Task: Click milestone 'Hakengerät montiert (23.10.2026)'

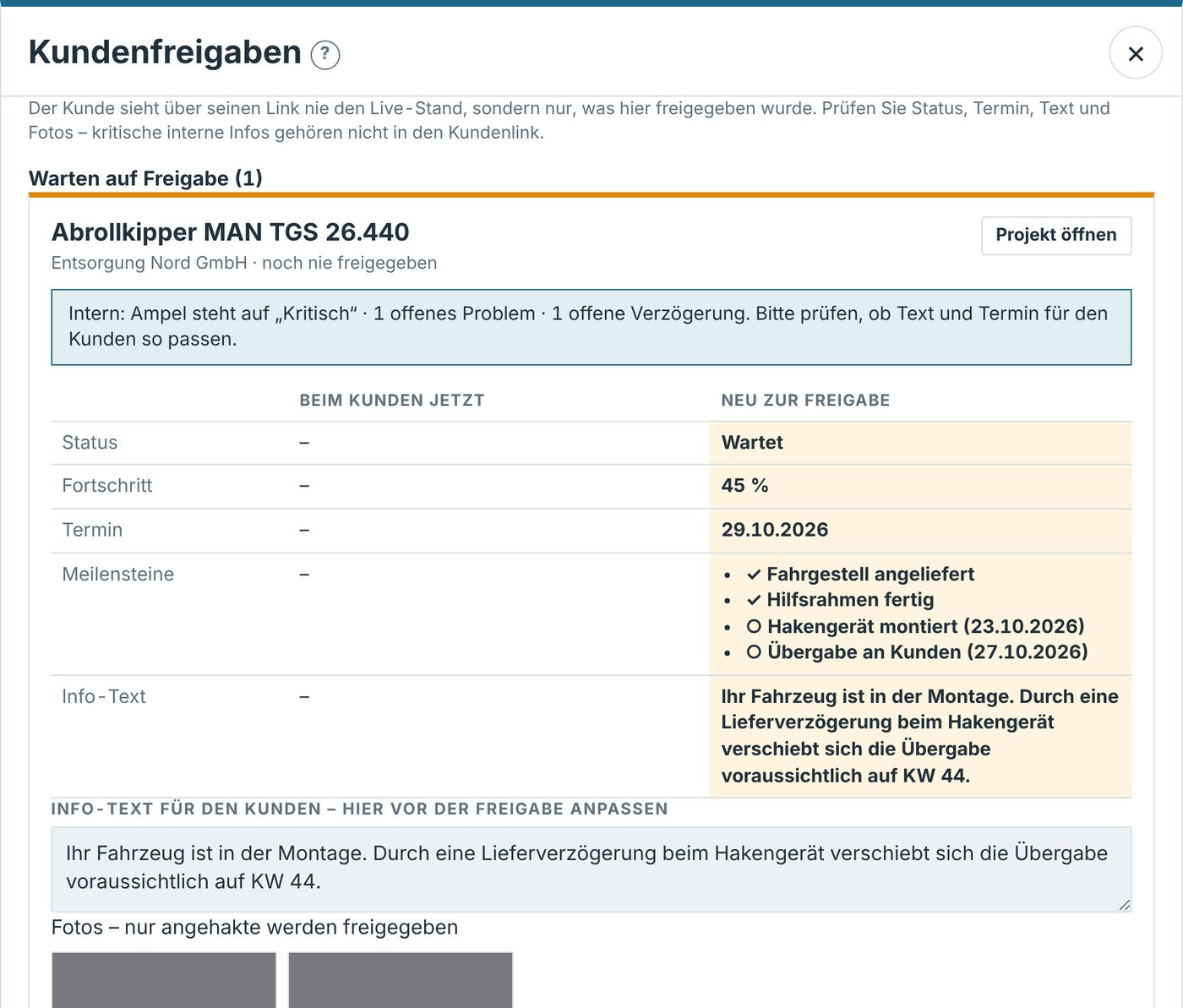Action: 925,626
